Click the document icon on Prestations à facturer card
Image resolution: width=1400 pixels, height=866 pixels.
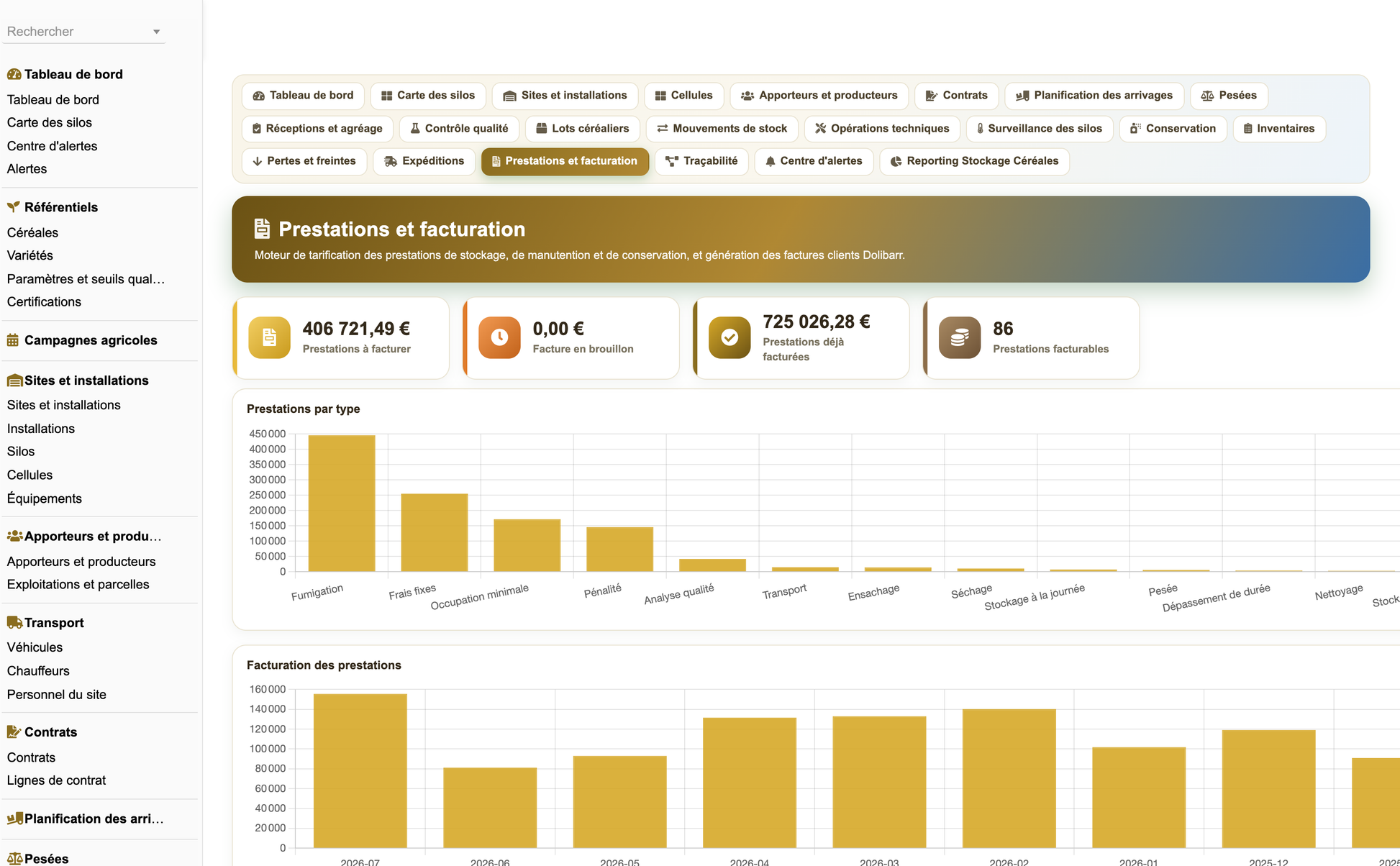coord(269,337)
